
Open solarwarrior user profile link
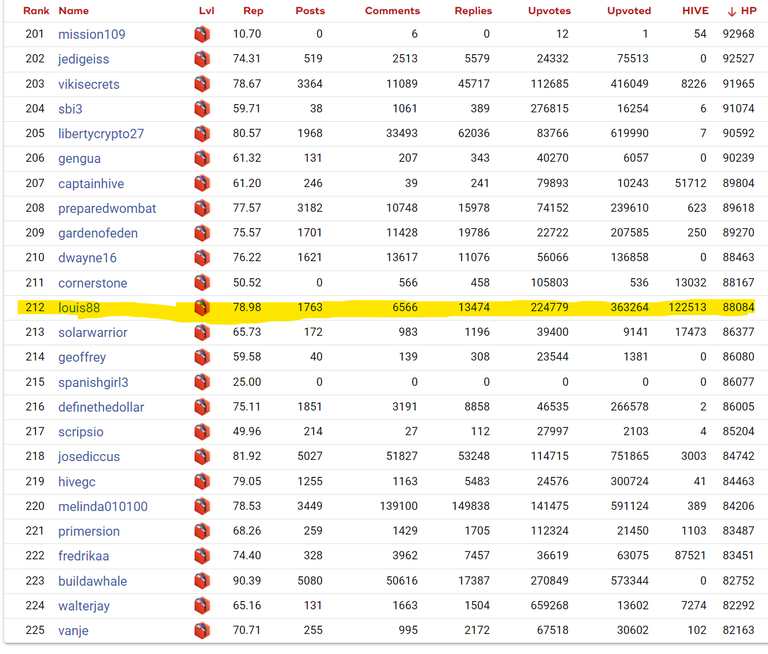click(93, 333)
